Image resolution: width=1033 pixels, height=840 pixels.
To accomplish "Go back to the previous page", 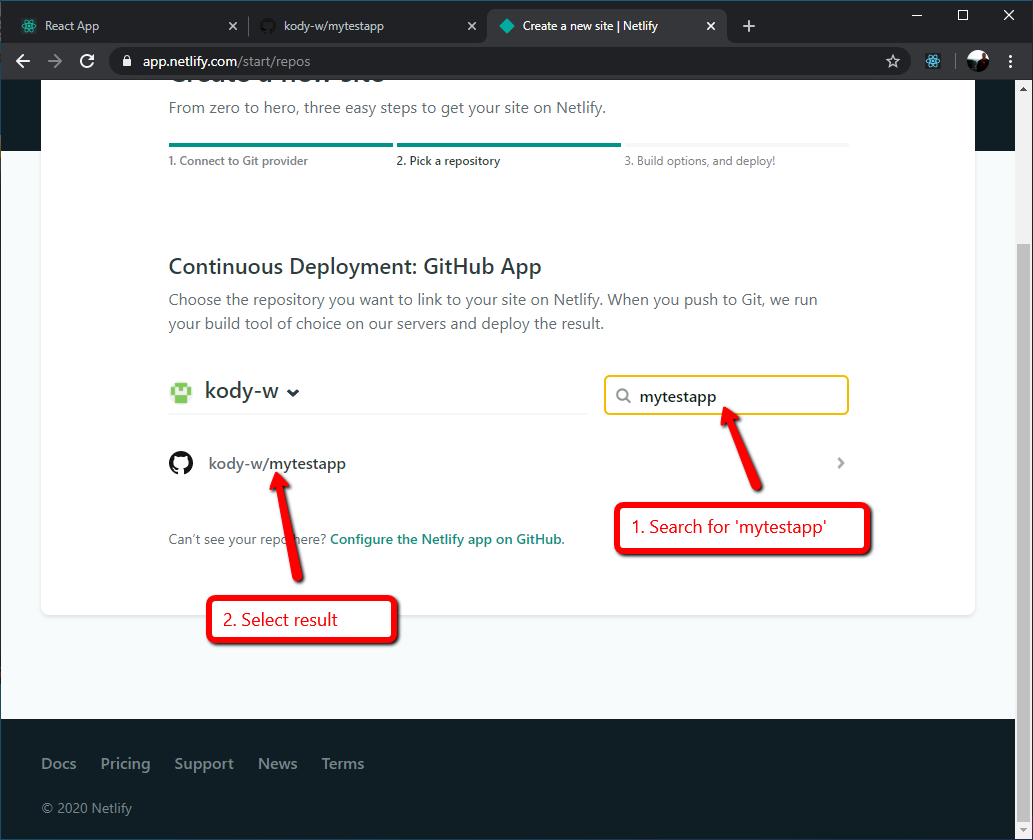I will coord(23,61).
